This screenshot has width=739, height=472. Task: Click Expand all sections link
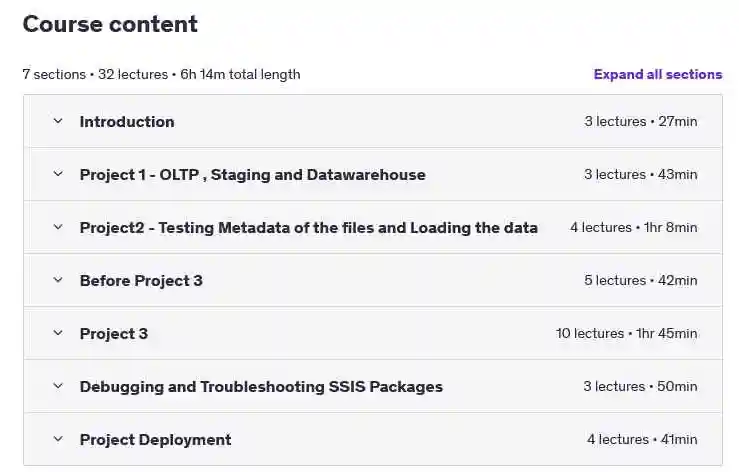coord(658,75)
